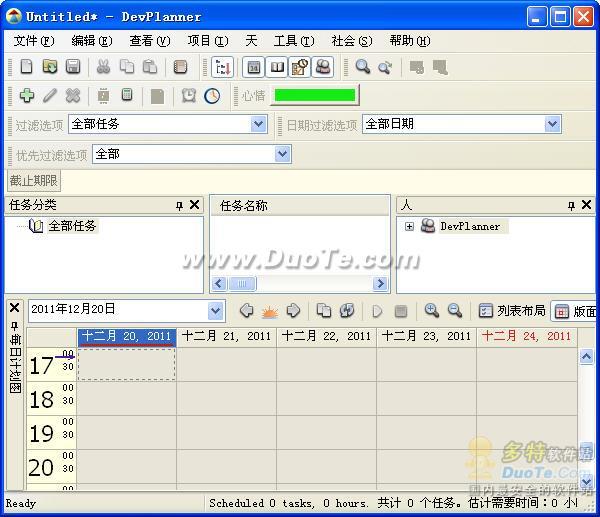Click the green plus add task icon
The image size is (600, 517).
[27, 95]
